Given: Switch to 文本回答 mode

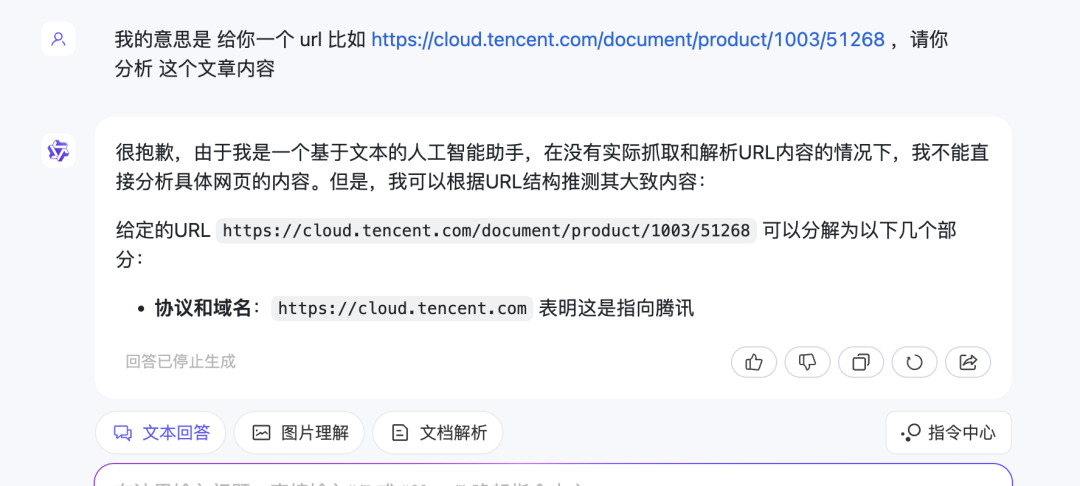Looking at the screenshot, I should pos(161,433).
